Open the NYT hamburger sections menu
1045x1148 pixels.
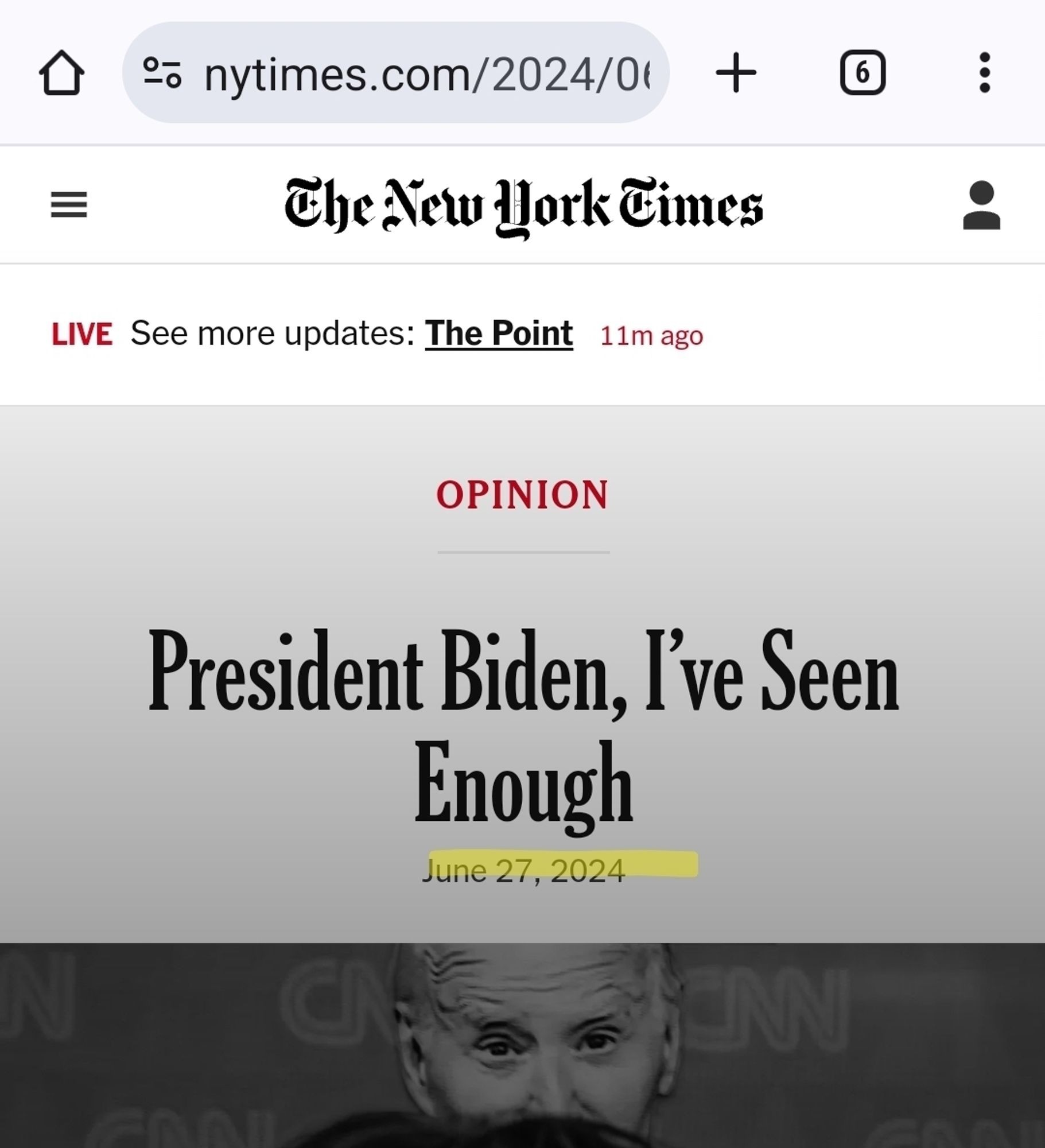point(69,205)
